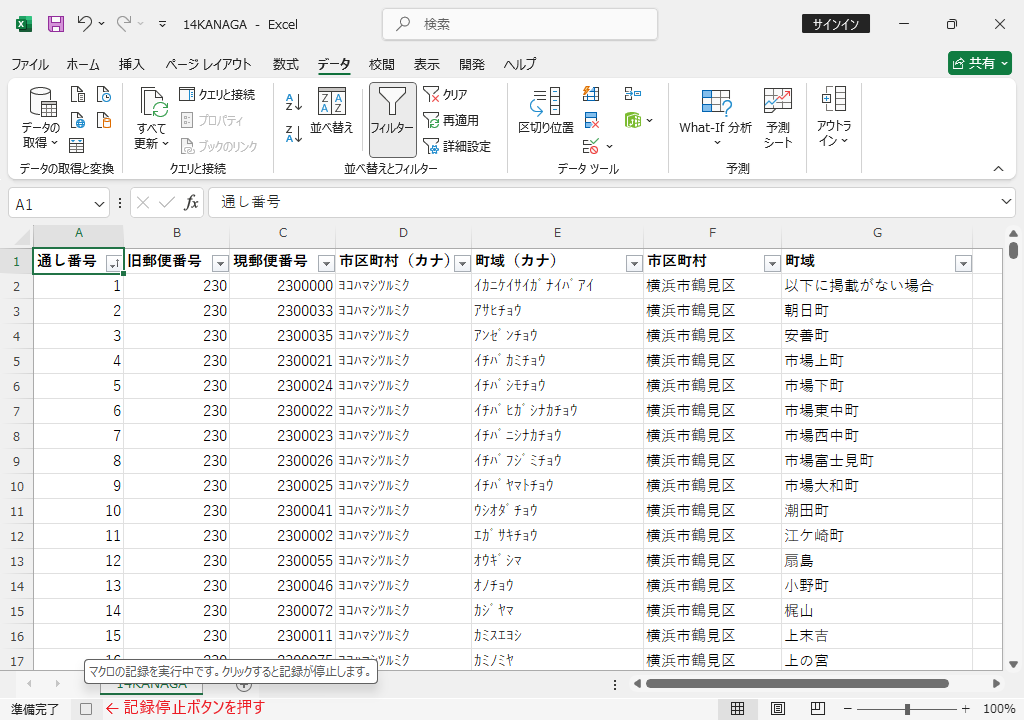Open filter dropdown for 旧郵便番号
Viewport: 1024px width, 720px height.
pyautogui.click(x=220, y=263)
